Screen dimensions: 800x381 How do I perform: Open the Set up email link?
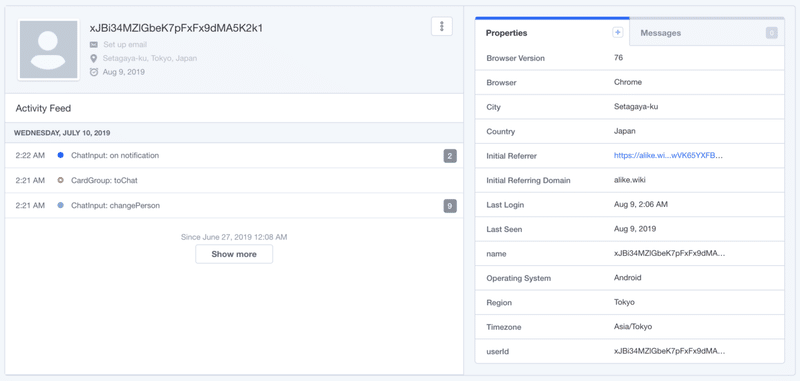[125, 44]
